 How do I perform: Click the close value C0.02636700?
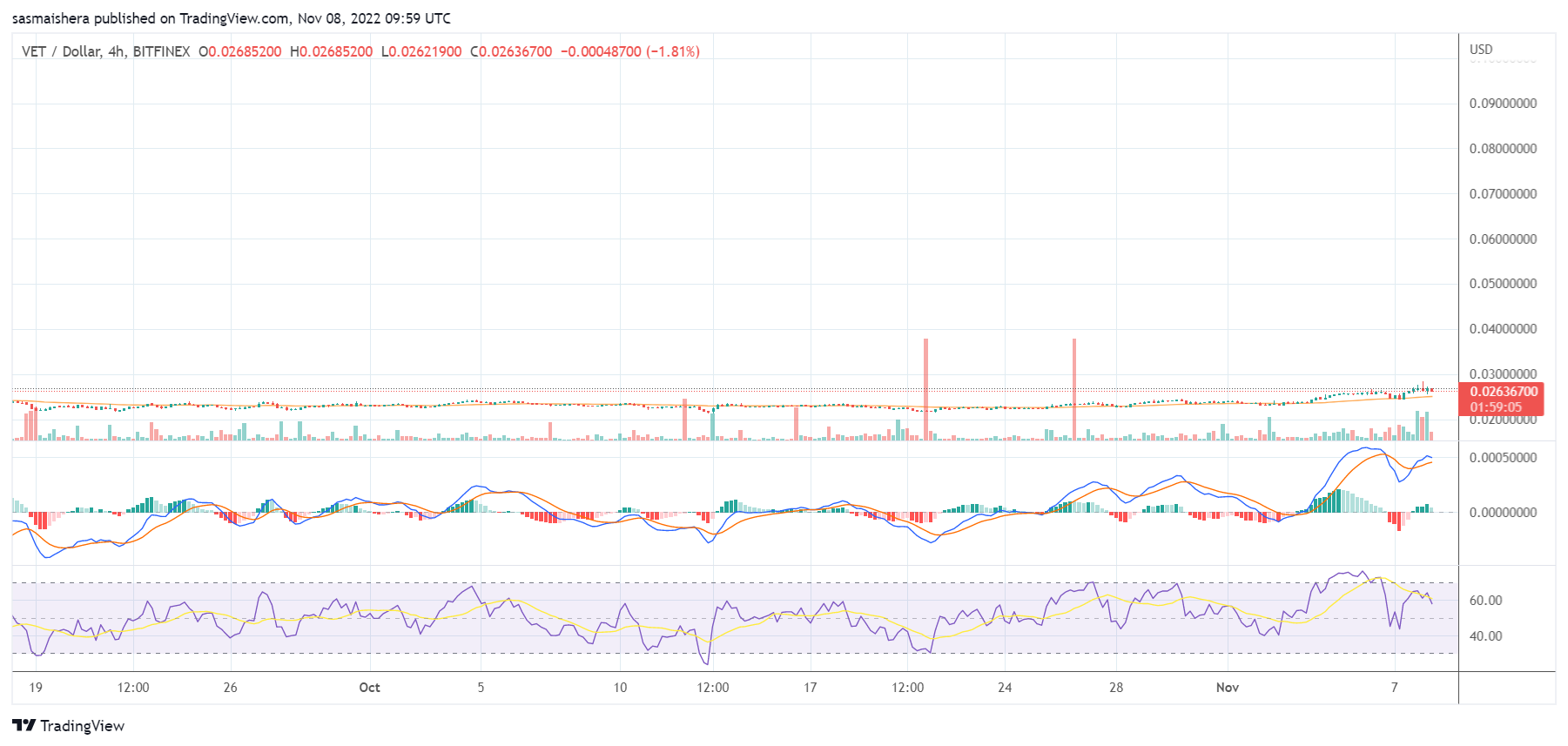pyautogui.click(x=511, y=51)
